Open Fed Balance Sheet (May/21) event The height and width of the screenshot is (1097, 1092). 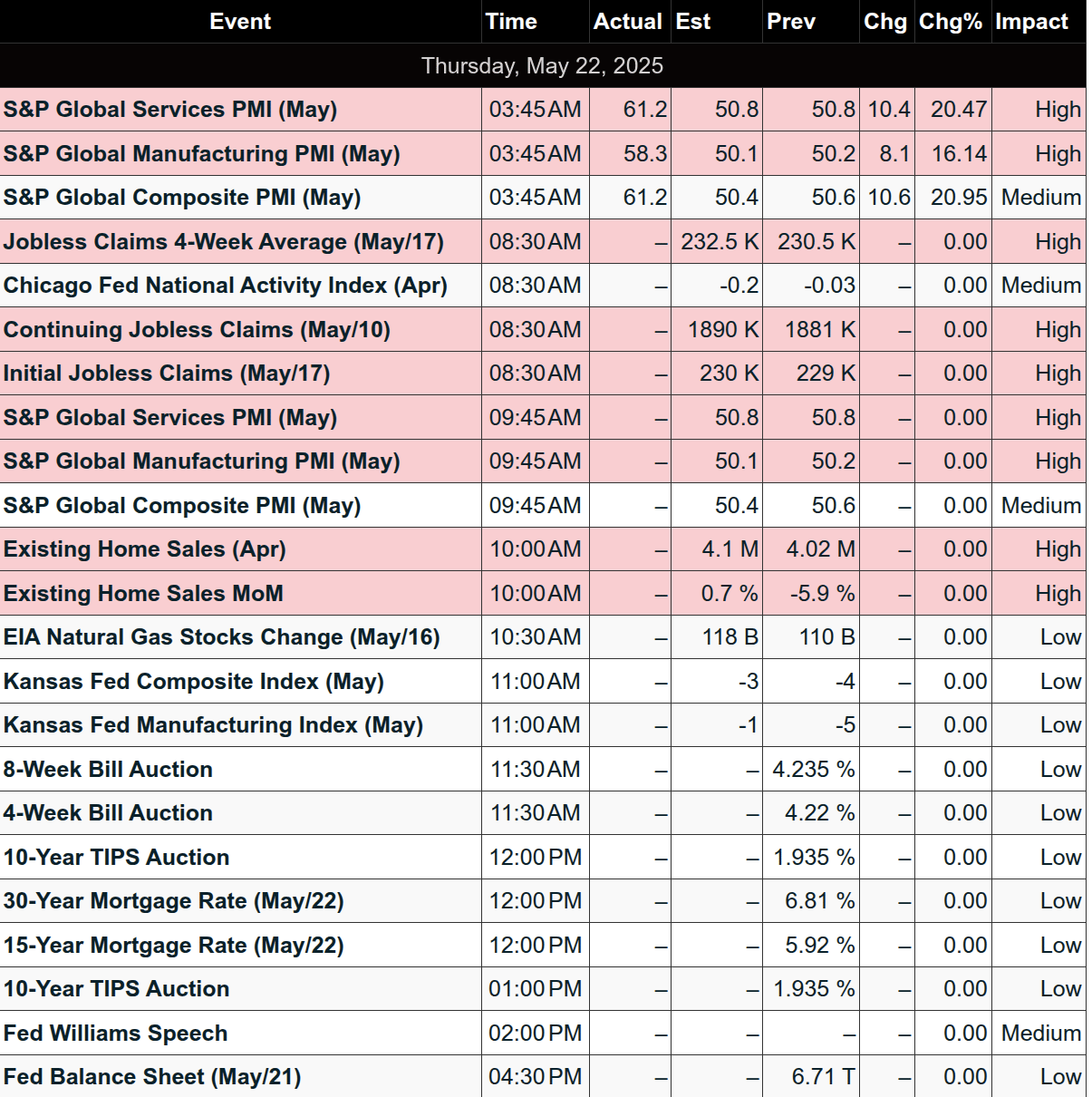point(152,1077)
